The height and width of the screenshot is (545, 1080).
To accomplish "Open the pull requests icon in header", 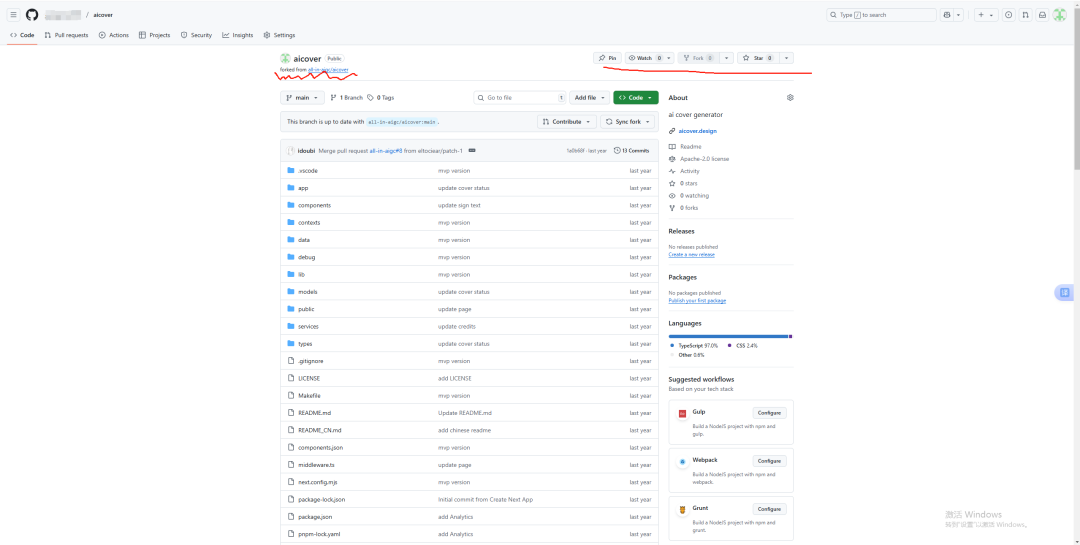I will tap(1025, 15).
